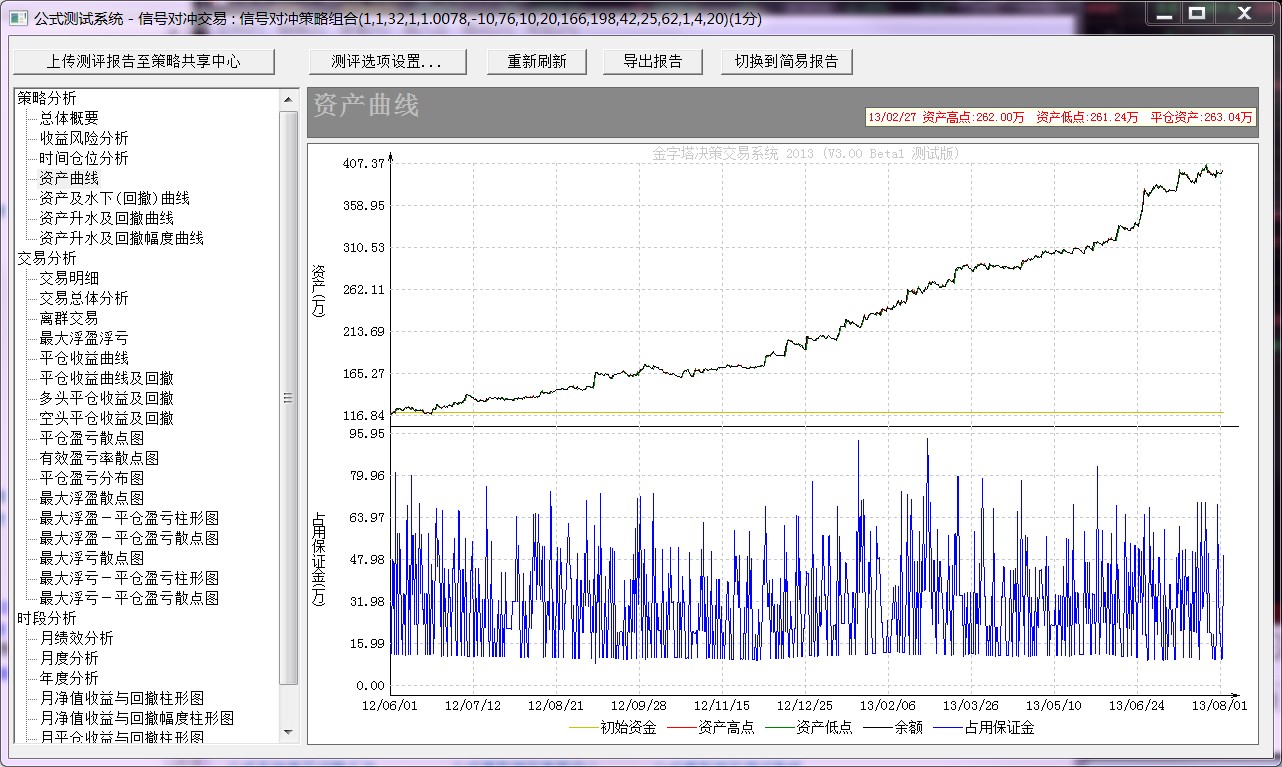Click 导出报告 to export report
The width and height of the screenshot is (1282, 767).
(x=652, y=61)
